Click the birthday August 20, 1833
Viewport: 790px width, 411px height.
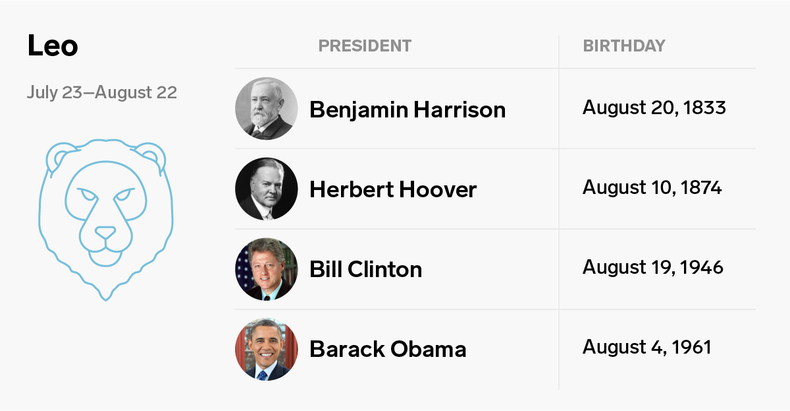tap(653, 107)
